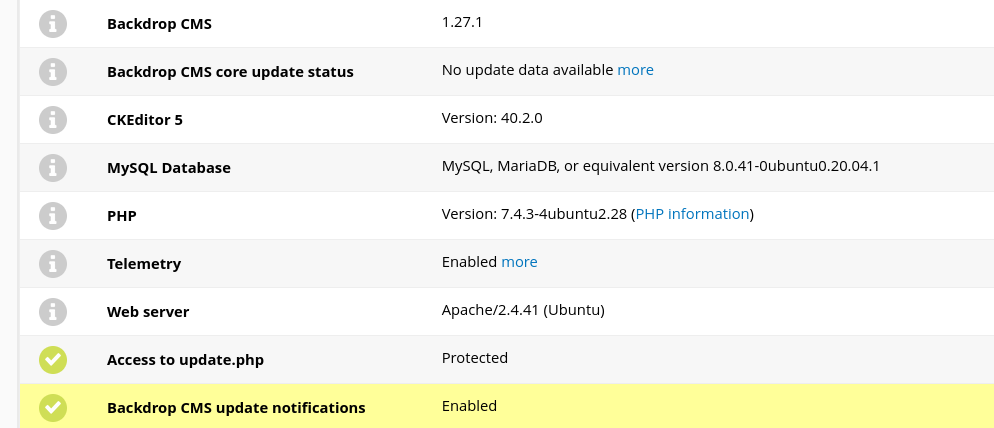Select 'Backdrop CMS core update status' label

click(230, 72)
